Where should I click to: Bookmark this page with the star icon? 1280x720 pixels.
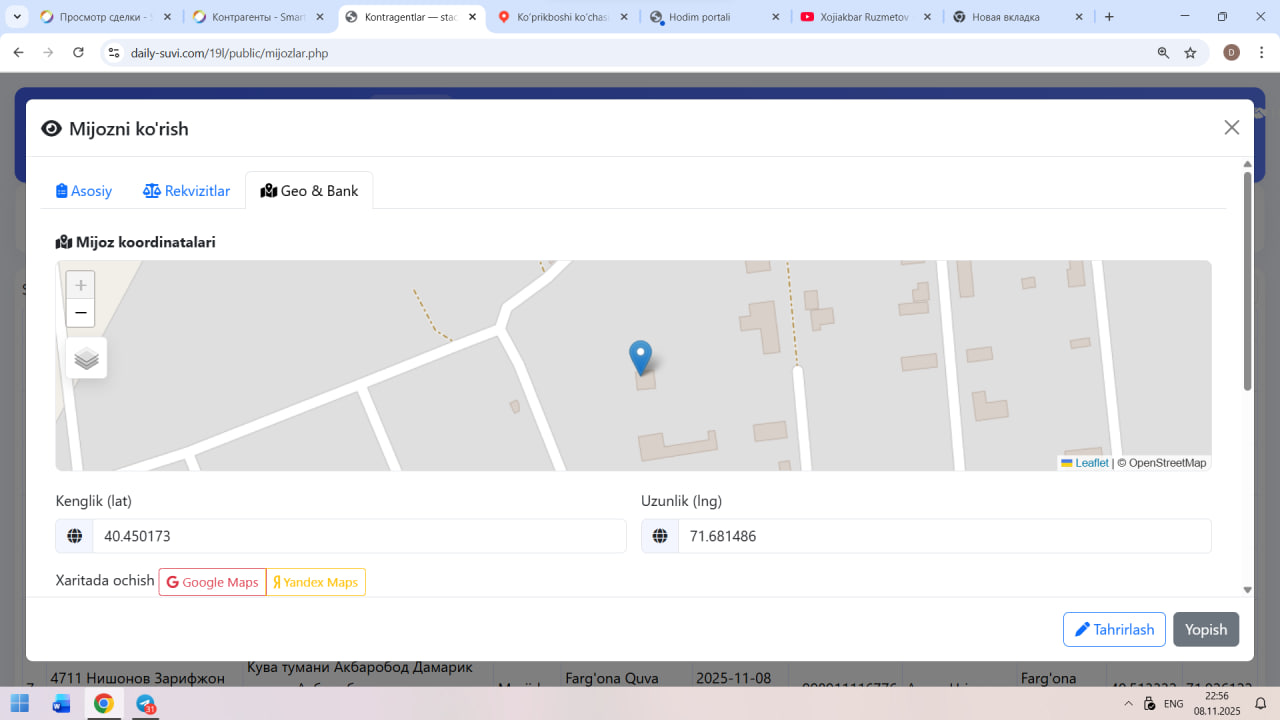(1190, 53)
